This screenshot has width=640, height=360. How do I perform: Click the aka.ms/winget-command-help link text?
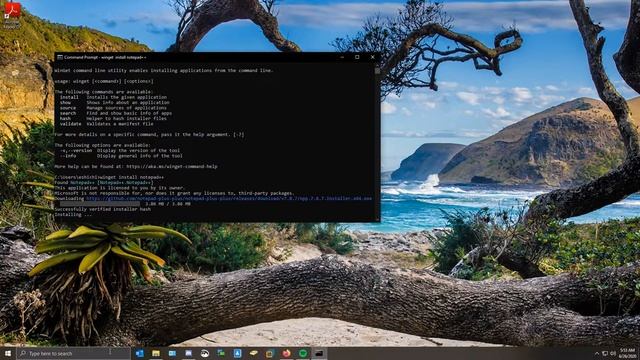(x=172, y=167)
